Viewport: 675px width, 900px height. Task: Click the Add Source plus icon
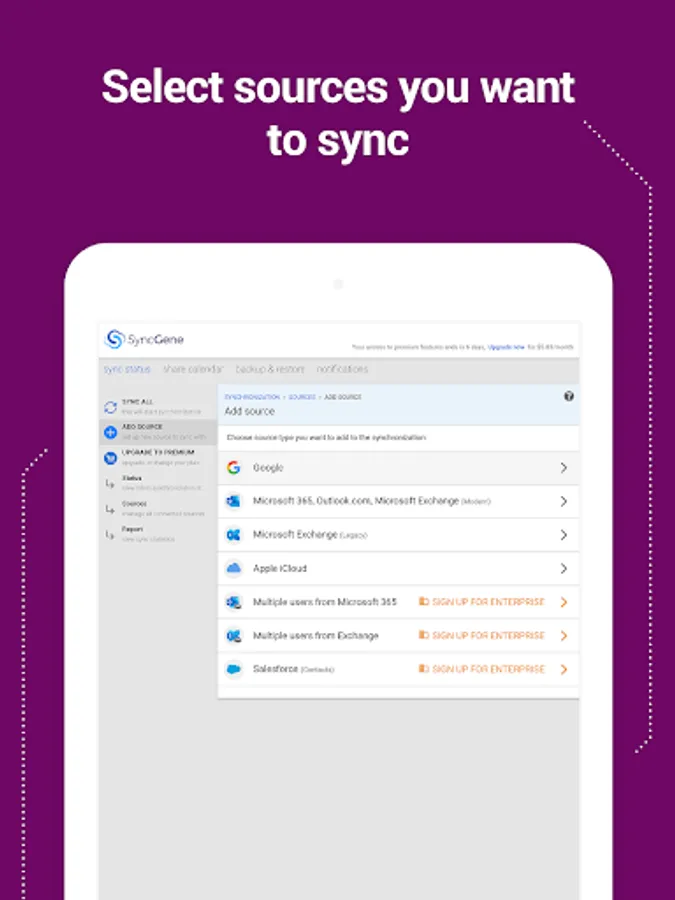(x=110, y=432)
